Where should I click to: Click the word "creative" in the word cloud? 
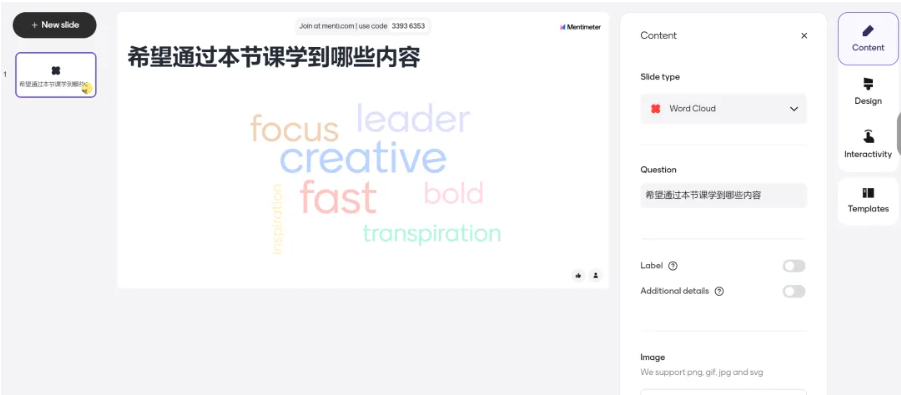(x=363, y=158)
